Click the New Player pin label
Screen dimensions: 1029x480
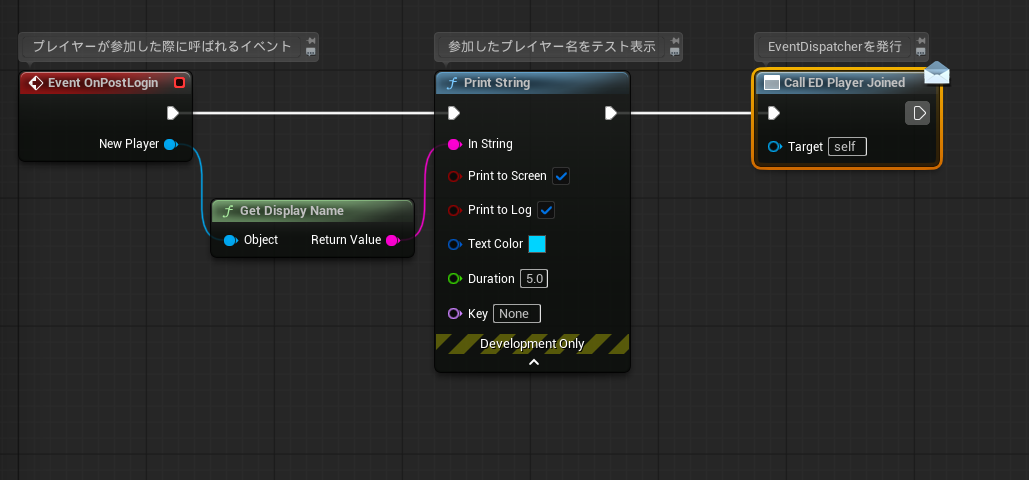tap(129, 144)
